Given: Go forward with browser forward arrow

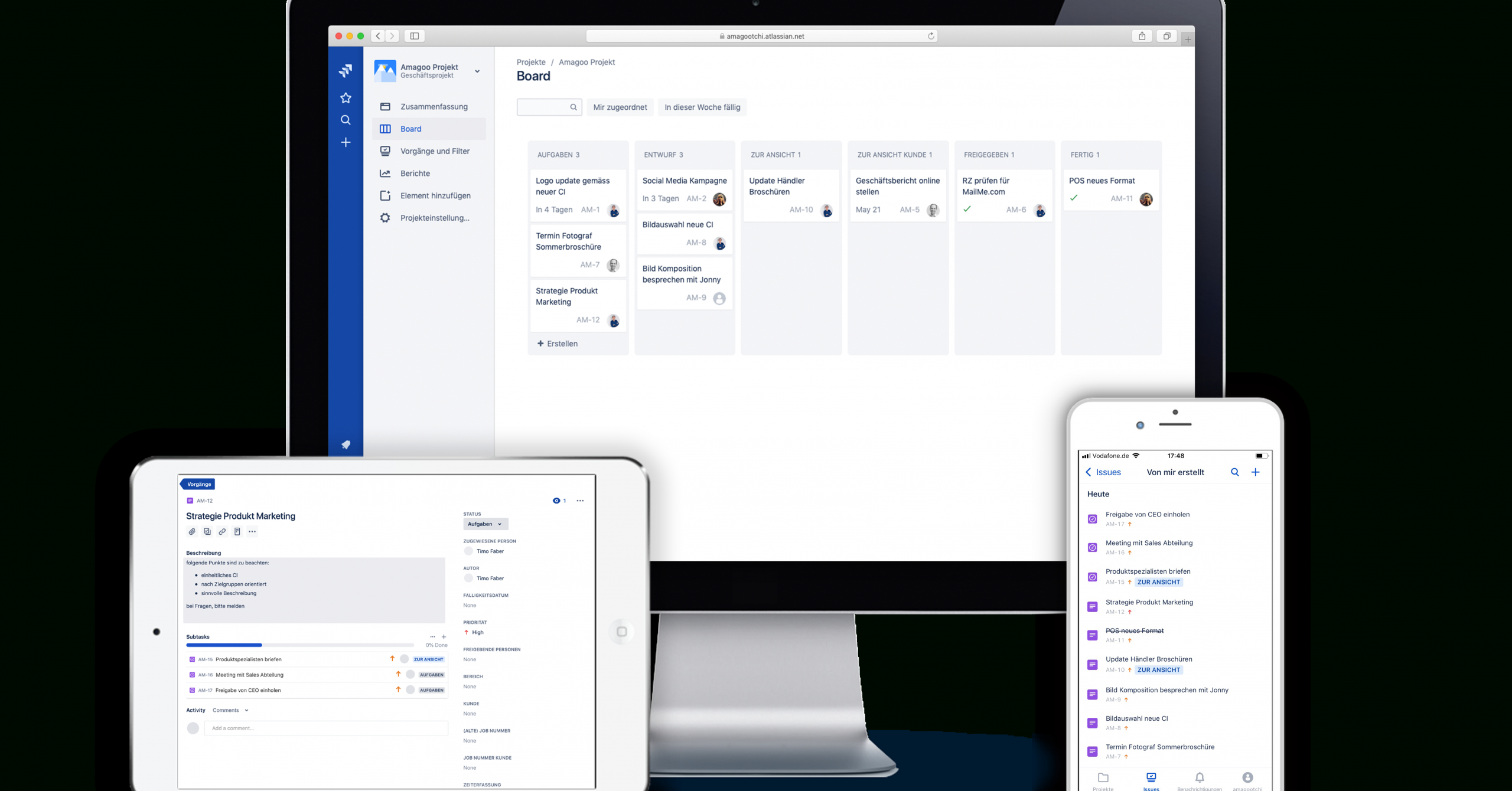Looking at the screenshot, I should tap(392, 36).
